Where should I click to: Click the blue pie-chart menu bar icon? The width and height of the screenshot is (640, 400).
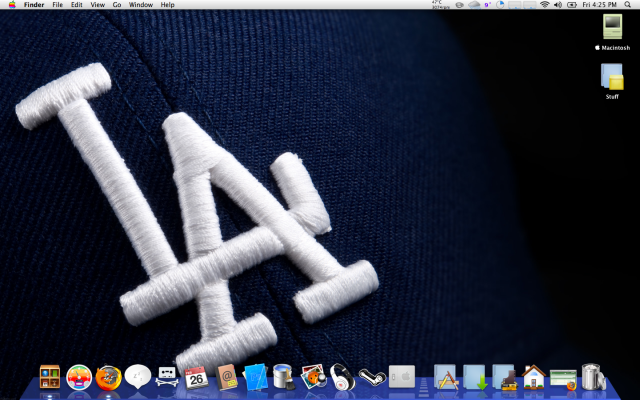tap(500, 4)
